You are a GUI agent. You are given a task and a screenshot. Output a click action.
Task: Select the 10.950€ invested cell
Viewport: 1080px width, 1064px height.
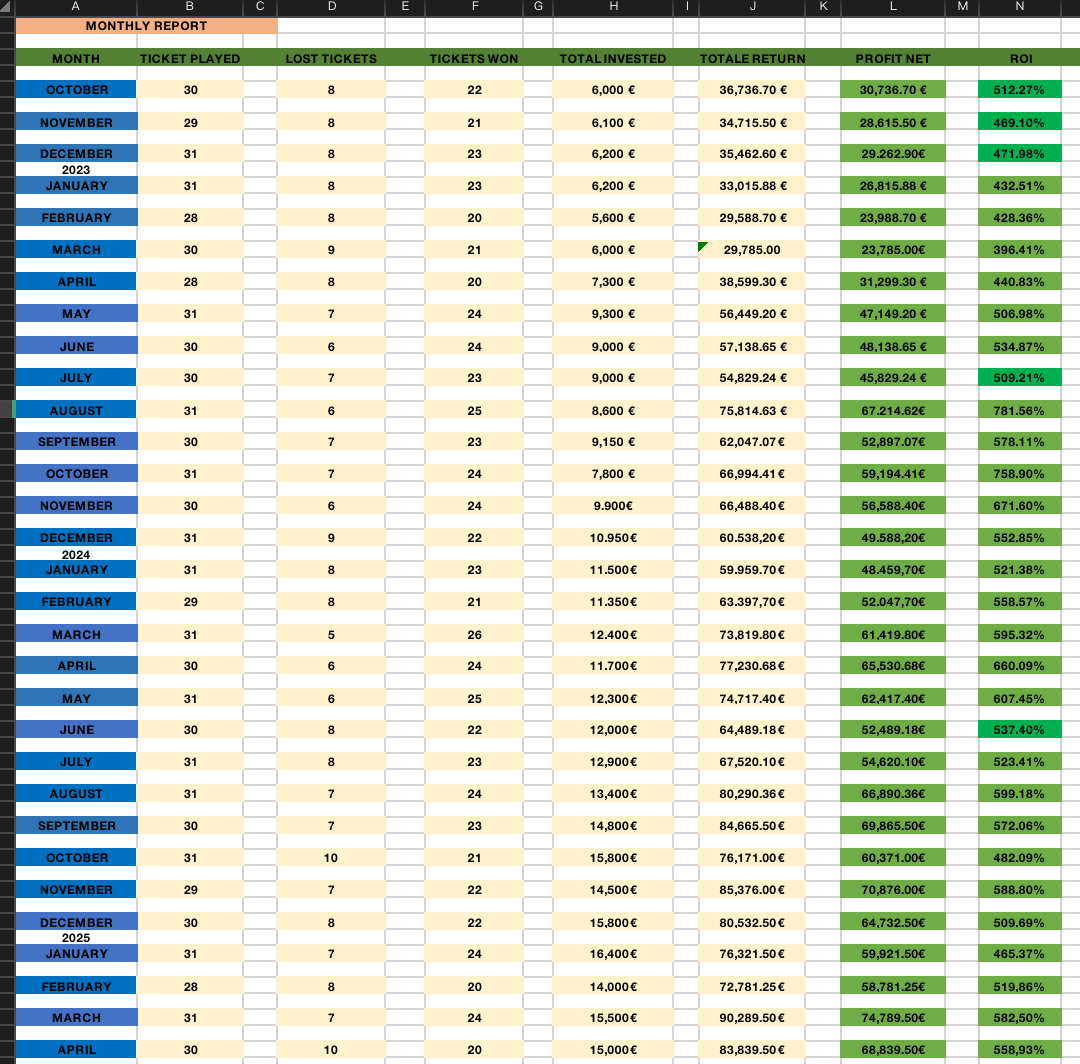613,537
